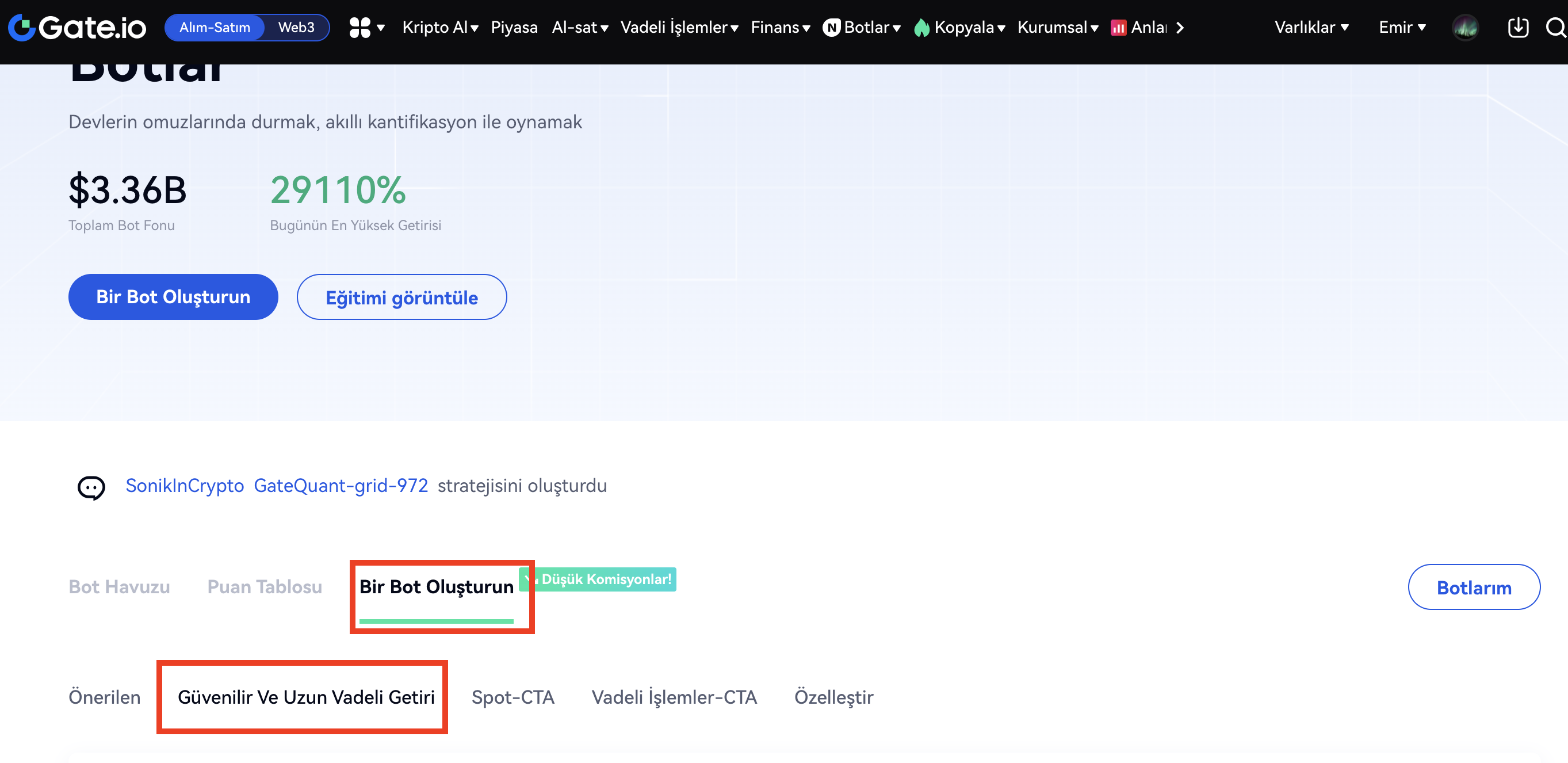1568x763 pixels.
Task: Open the user profile avatar
Action: click(1465, 28)
